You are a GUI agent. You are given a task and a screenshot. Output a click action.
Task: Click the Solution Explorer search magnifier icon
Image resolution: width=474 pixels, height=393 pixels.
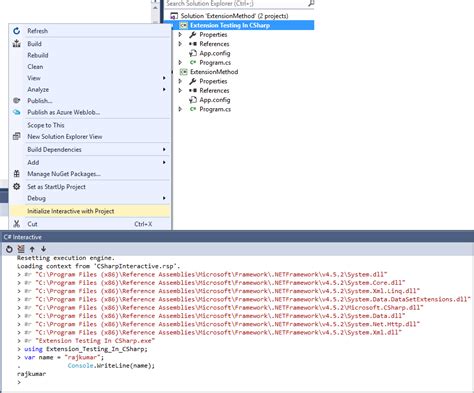coord(311,3)
